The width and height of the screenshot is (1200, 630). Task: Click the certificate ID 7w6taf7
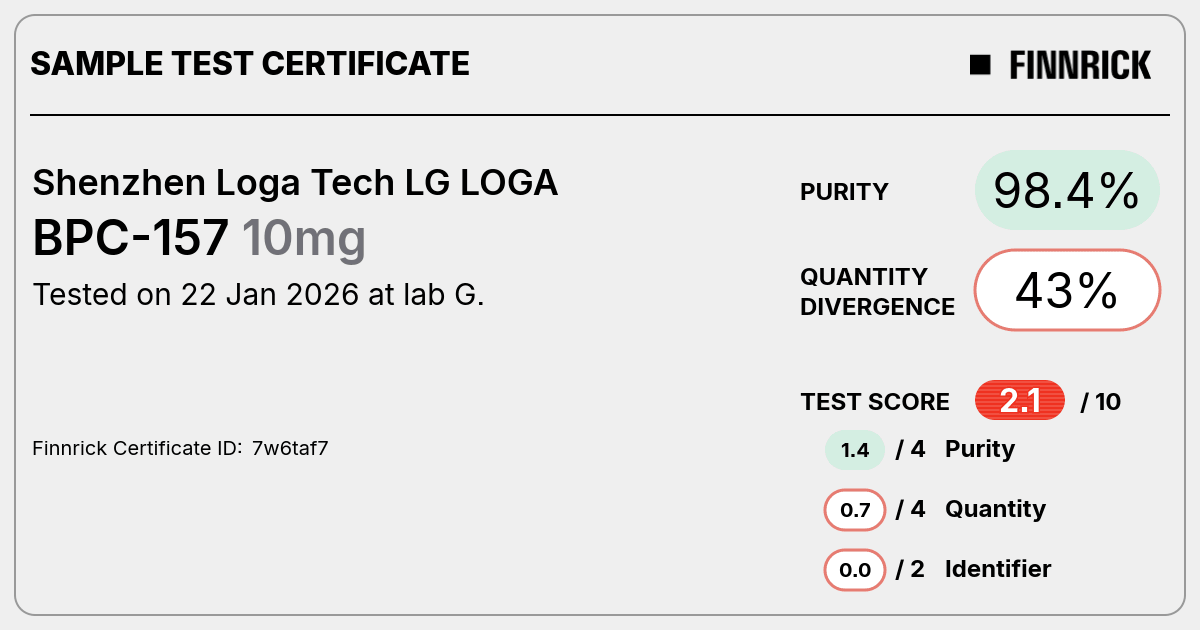coord(290,448)
